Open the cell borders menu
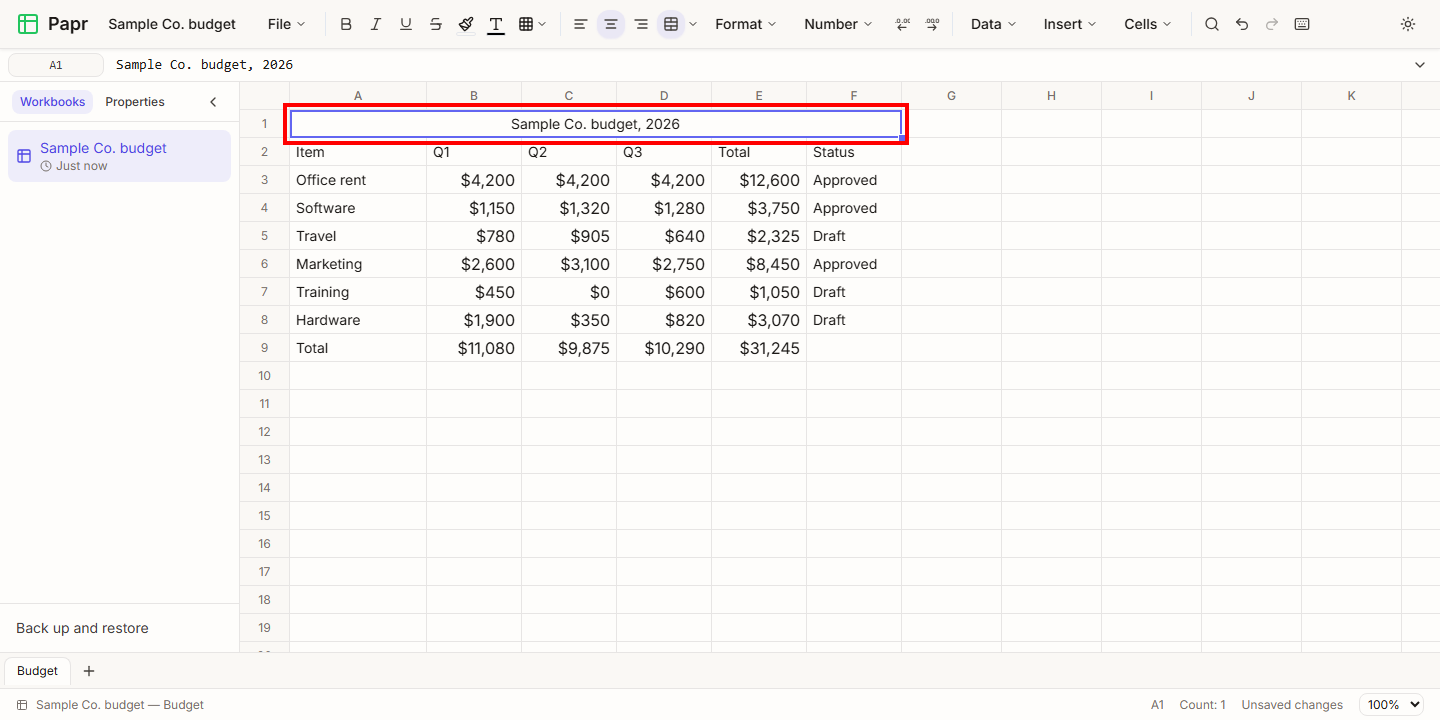This screenshot has height=720, width=1440. 533,24
